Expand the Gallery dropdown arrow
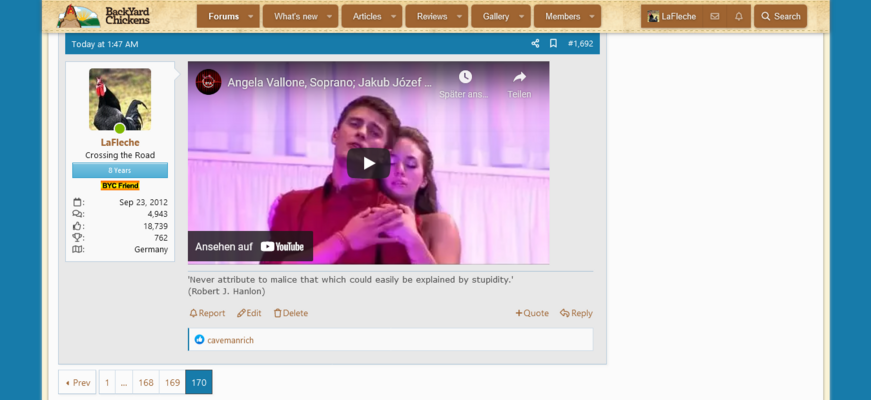The width and height of the screenshot is (871, 400). [x=521, y=17]
